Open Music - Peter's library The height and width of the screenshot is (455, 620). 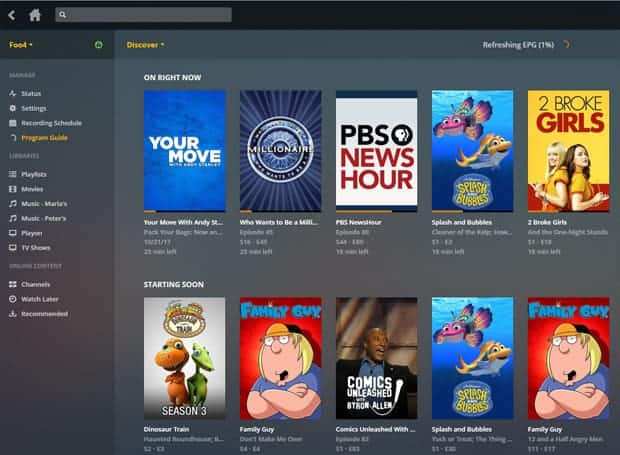point(43,218)
